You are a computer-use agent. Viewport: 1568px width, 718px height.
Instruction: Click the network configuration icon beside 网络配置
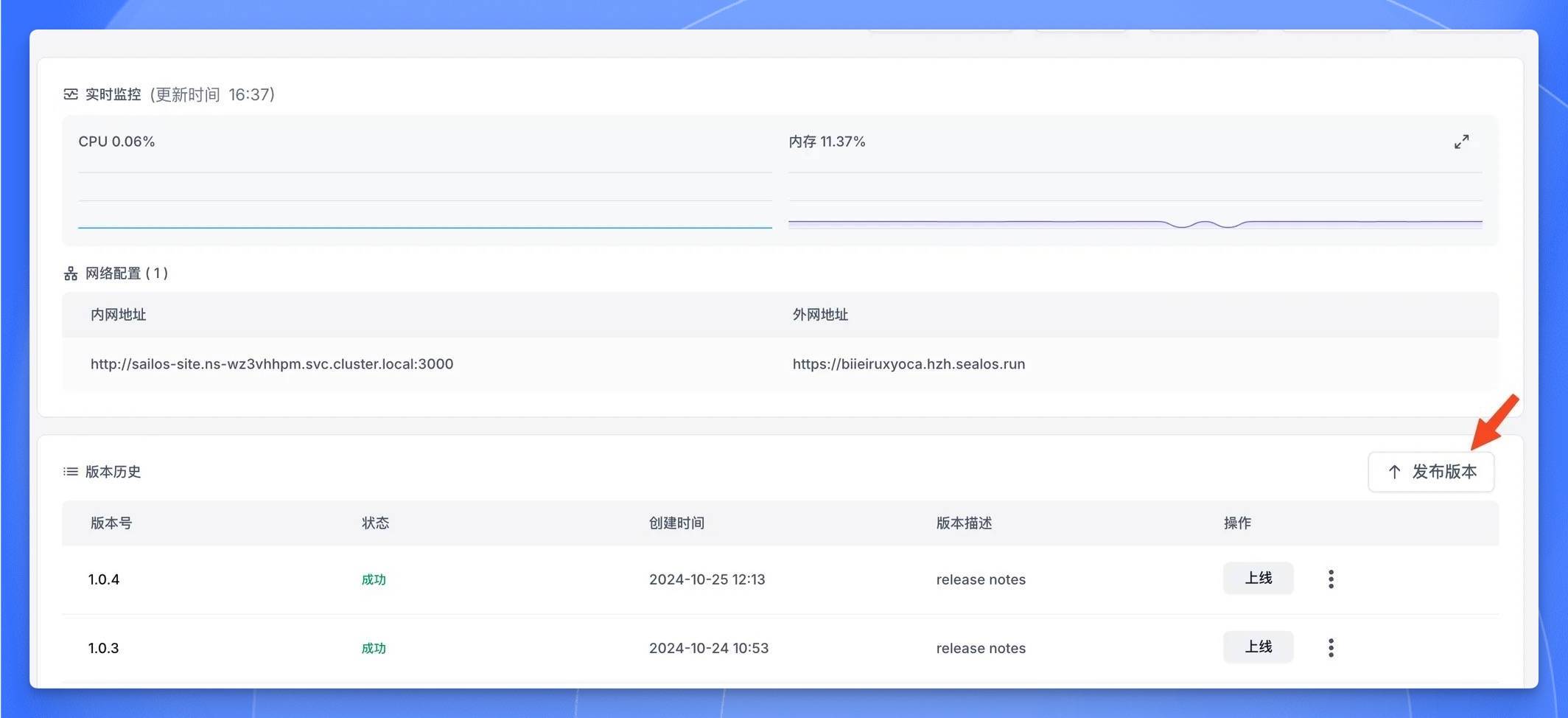click(x=71, y=273)
